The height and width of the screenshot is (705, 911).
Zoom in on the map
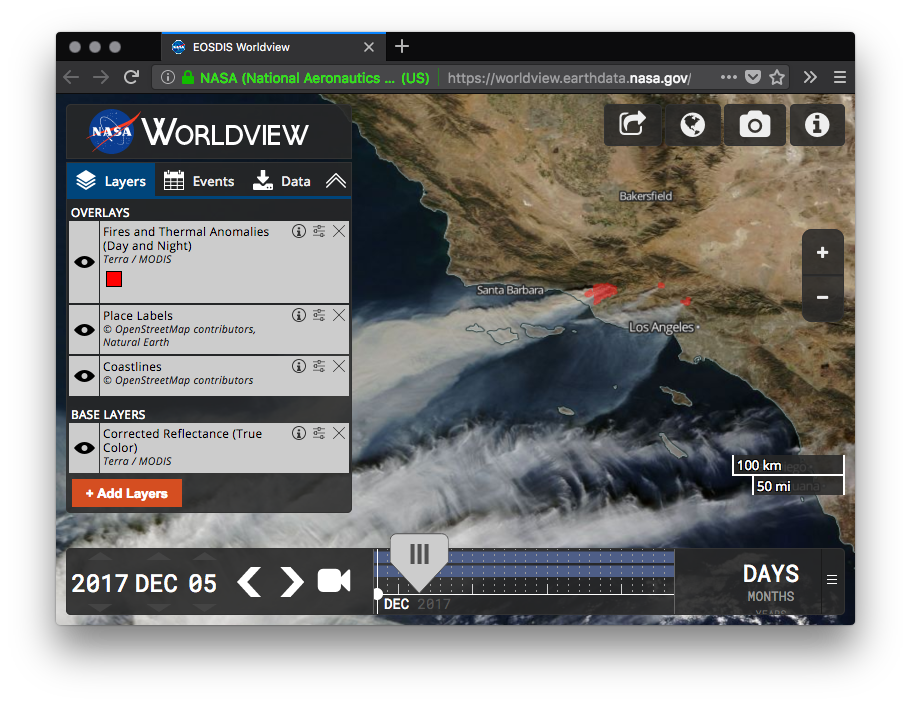[x=822, y=252]
